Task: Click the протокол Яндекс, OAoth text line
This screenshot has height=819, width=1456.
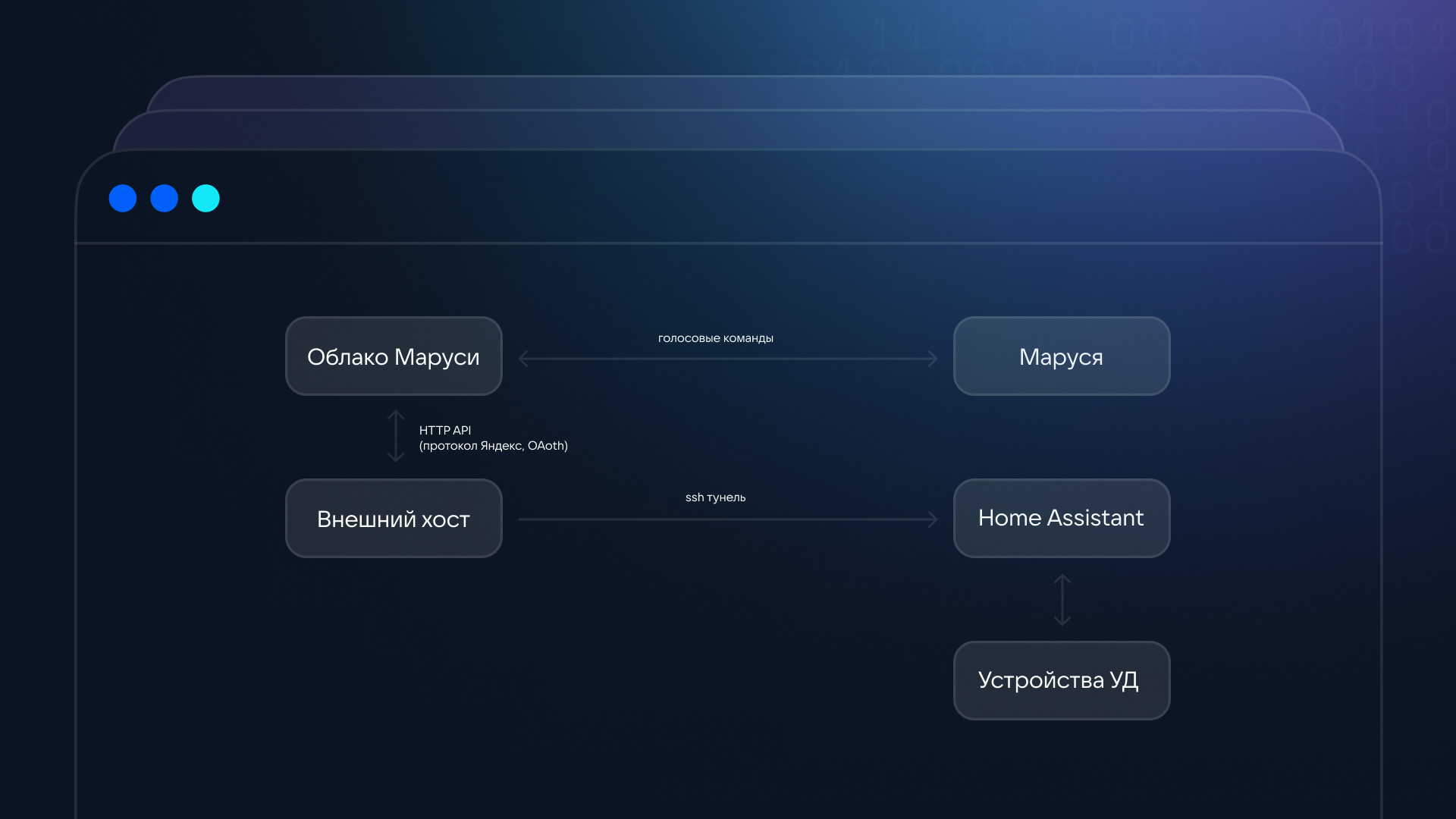Action: pos(493,446)
